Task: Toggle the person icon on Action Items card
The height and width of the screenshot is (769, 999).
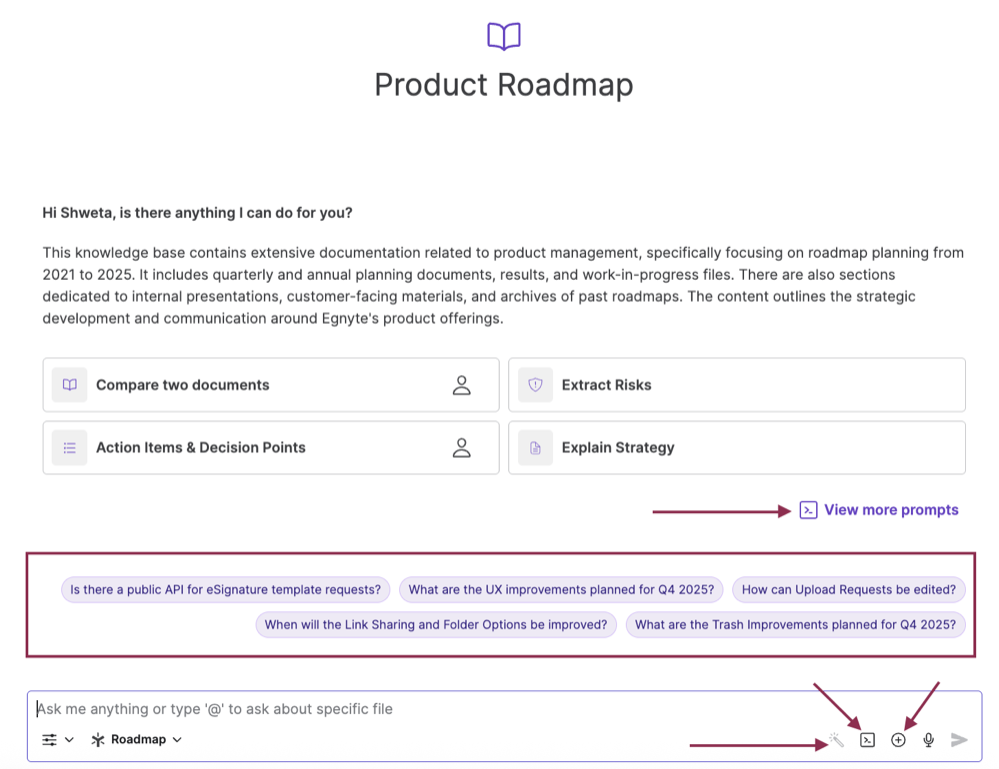Action: point(462,447)
